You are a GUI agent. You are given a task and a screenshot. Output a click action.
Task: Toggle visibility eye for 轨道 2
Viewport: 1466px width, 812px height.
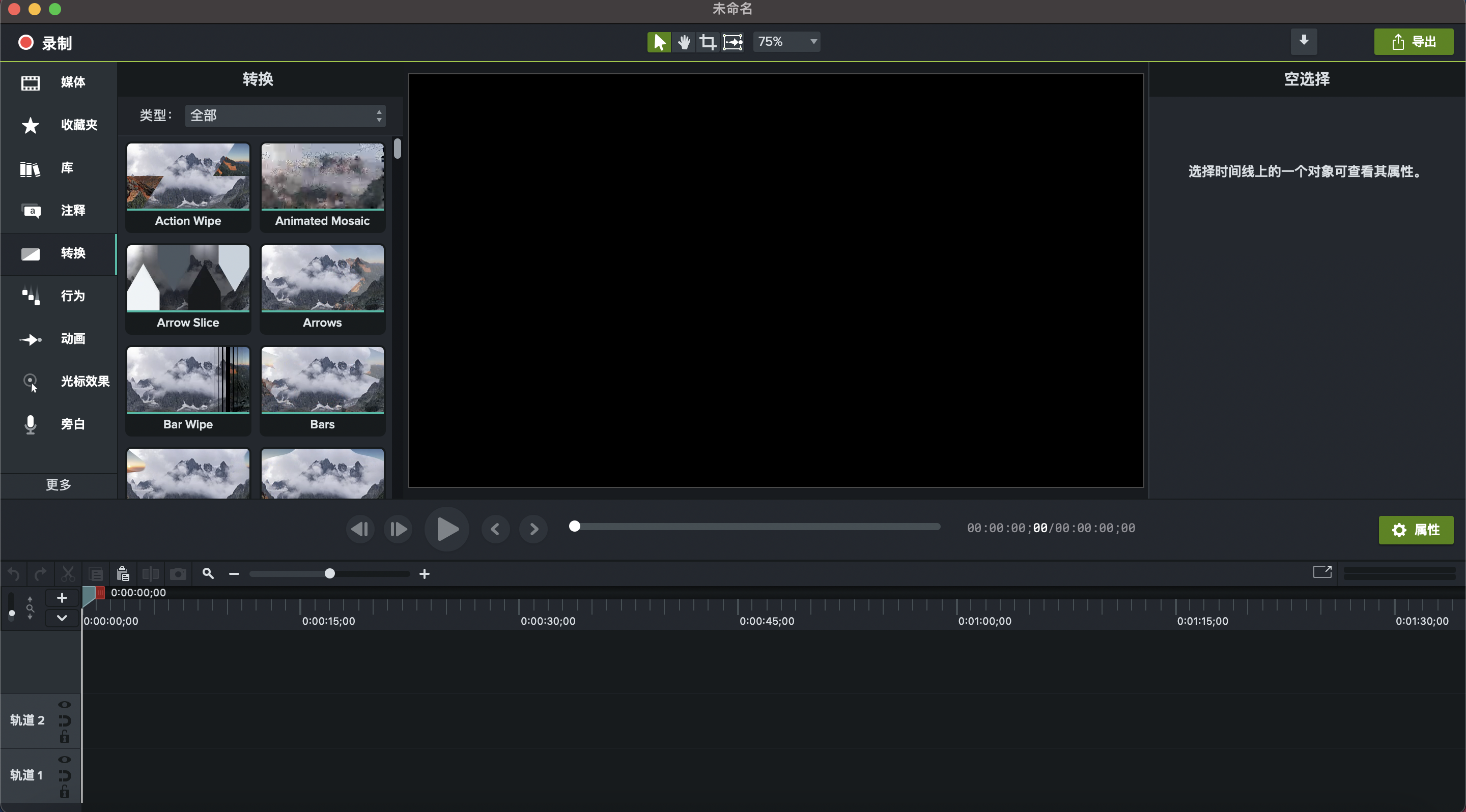tap(64, 705)
